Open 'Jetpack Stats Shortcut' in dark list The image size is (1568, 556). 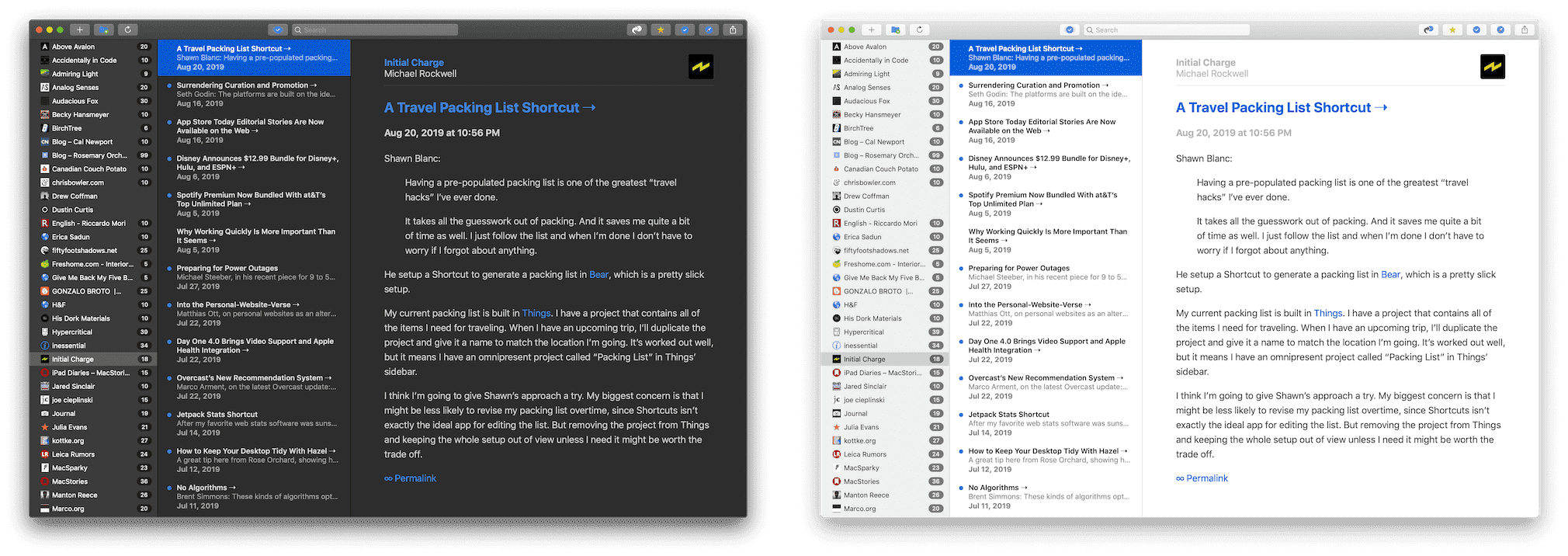[254, 423]
